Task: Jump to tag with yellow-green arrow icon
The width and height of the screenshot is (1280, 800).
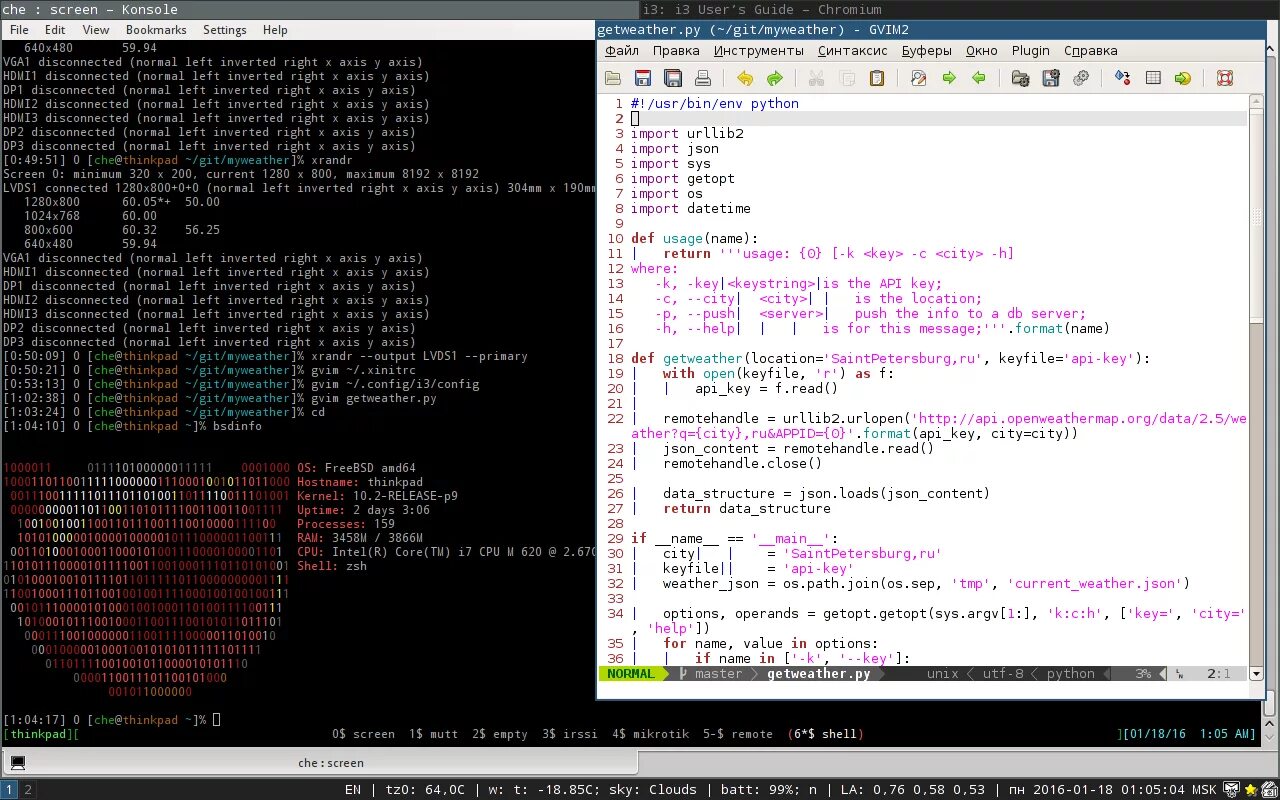Action: pyautogui.click(x=1183, y=78)
